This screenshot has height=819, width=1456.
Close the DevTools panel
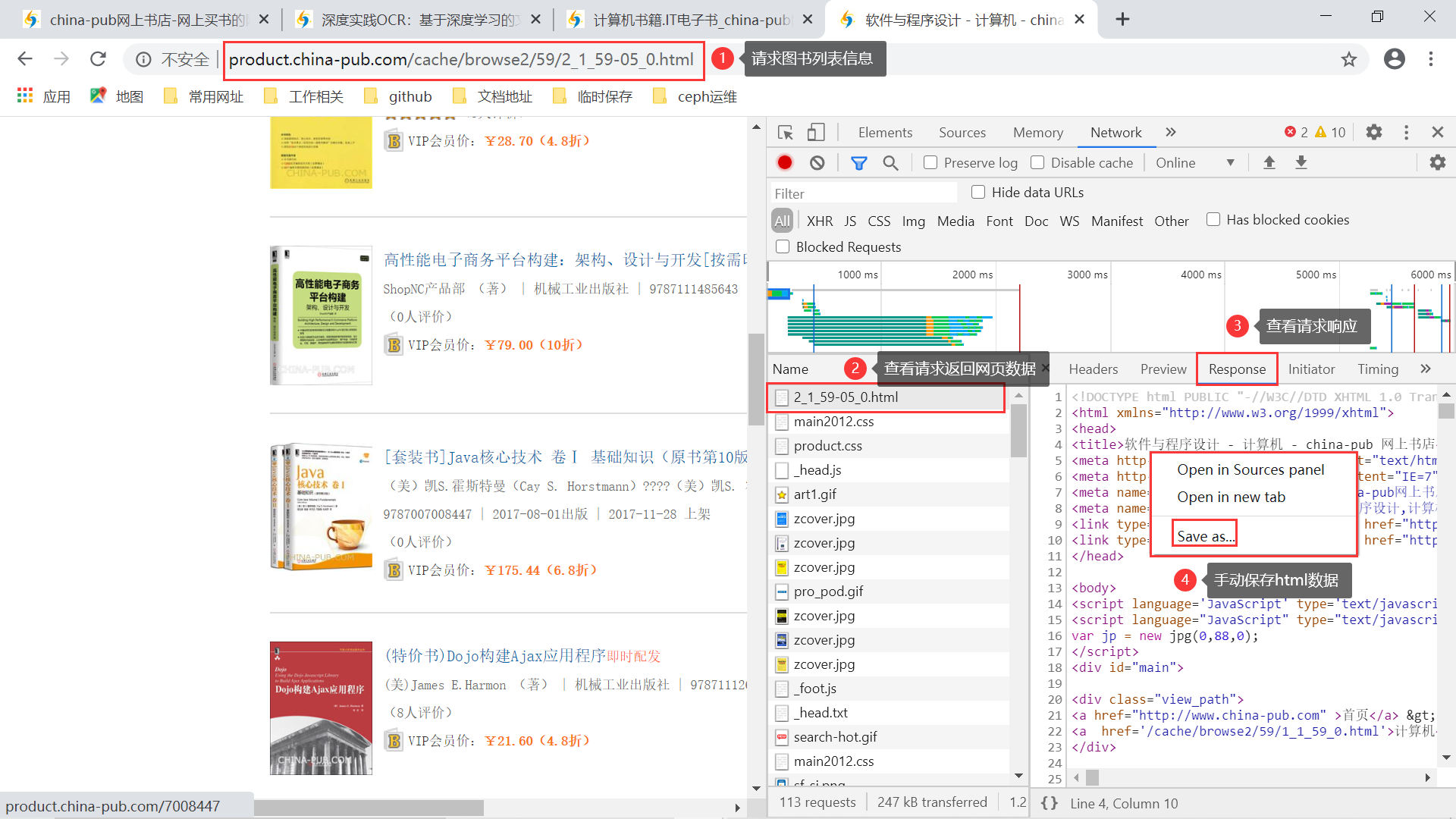1437,132
